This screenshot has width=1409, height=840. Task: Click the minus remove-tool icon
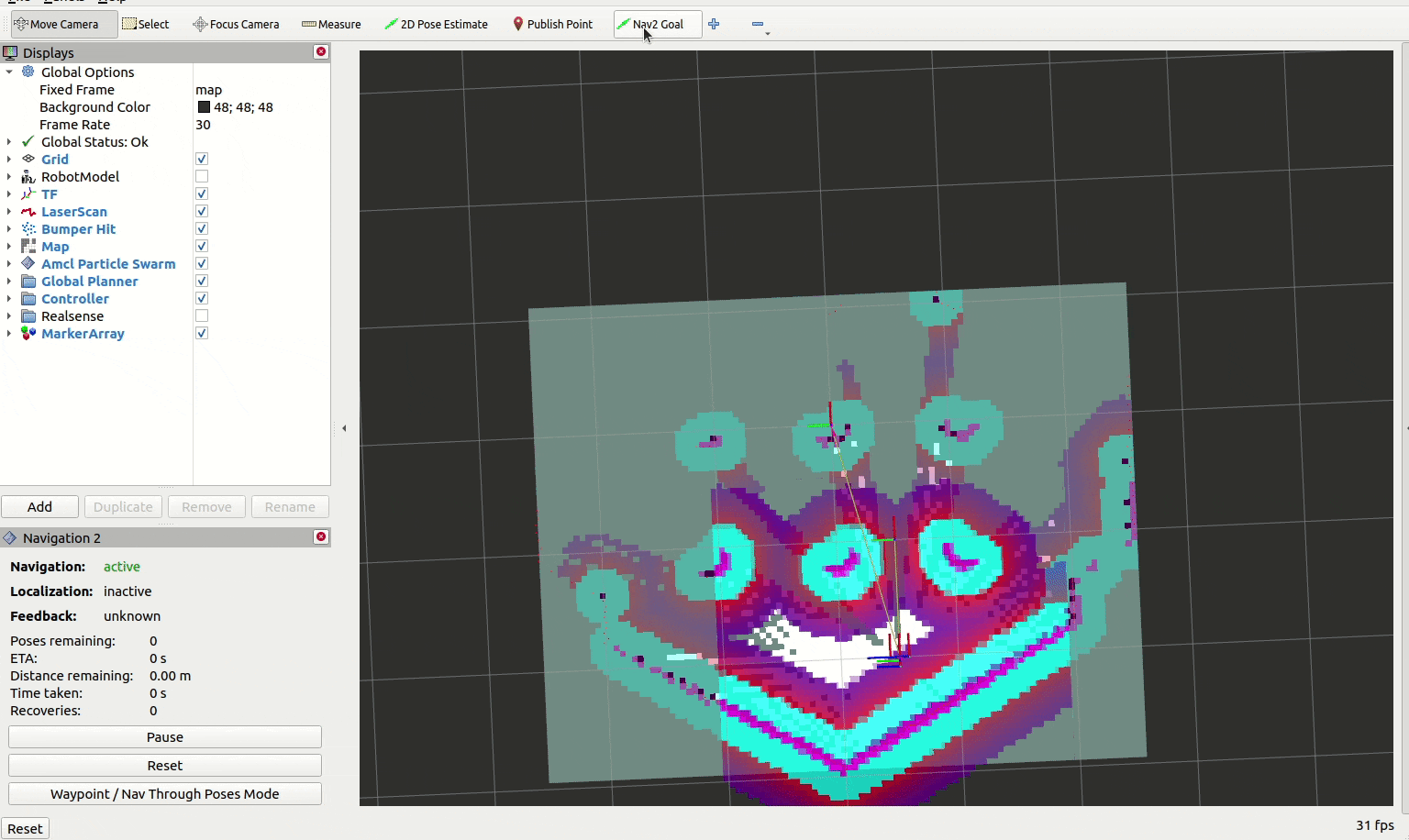tap(758, 25)
